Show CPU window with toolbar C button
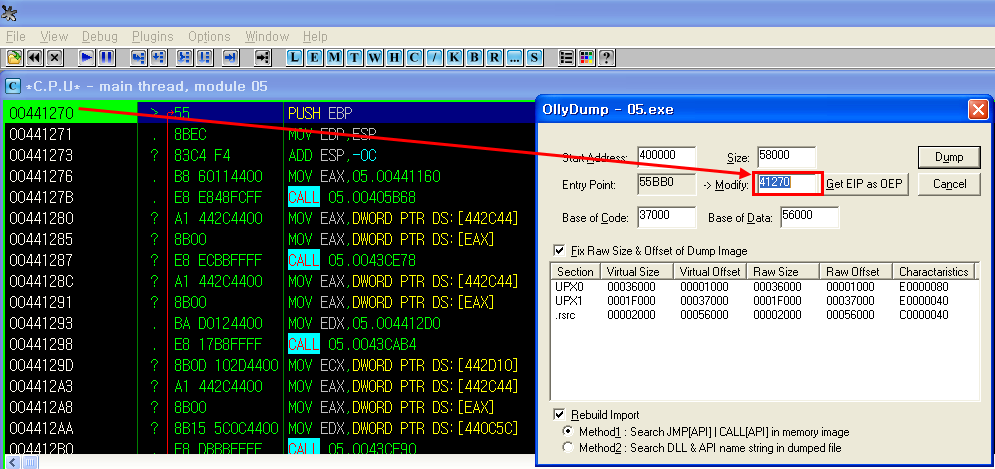This screenshot has width=995, height=469. pos(414,58)
